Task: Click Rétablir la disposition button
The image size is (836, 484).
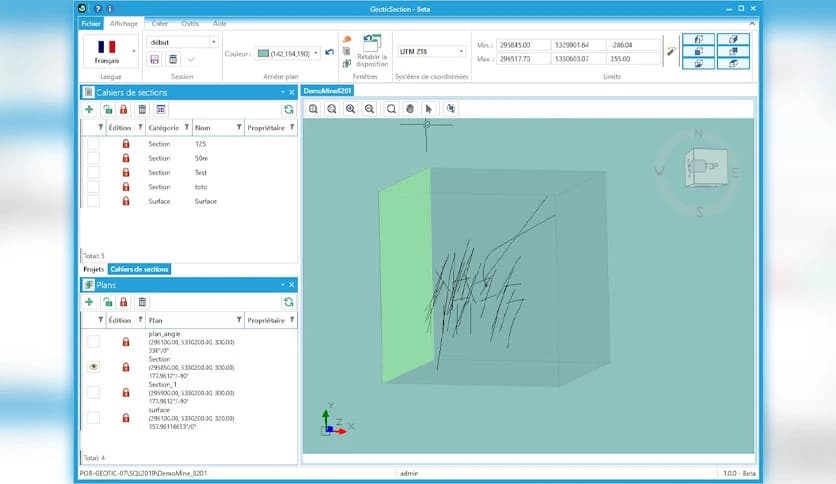Action: pos(373,50)
